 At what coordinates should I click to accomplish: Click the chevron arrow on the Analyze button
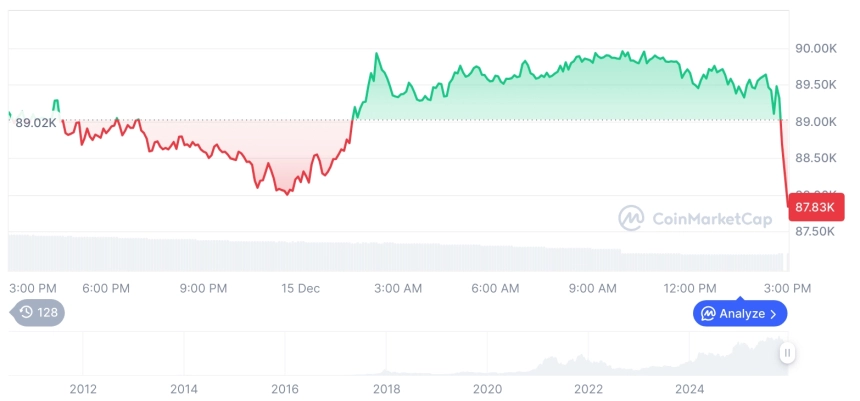773,314
